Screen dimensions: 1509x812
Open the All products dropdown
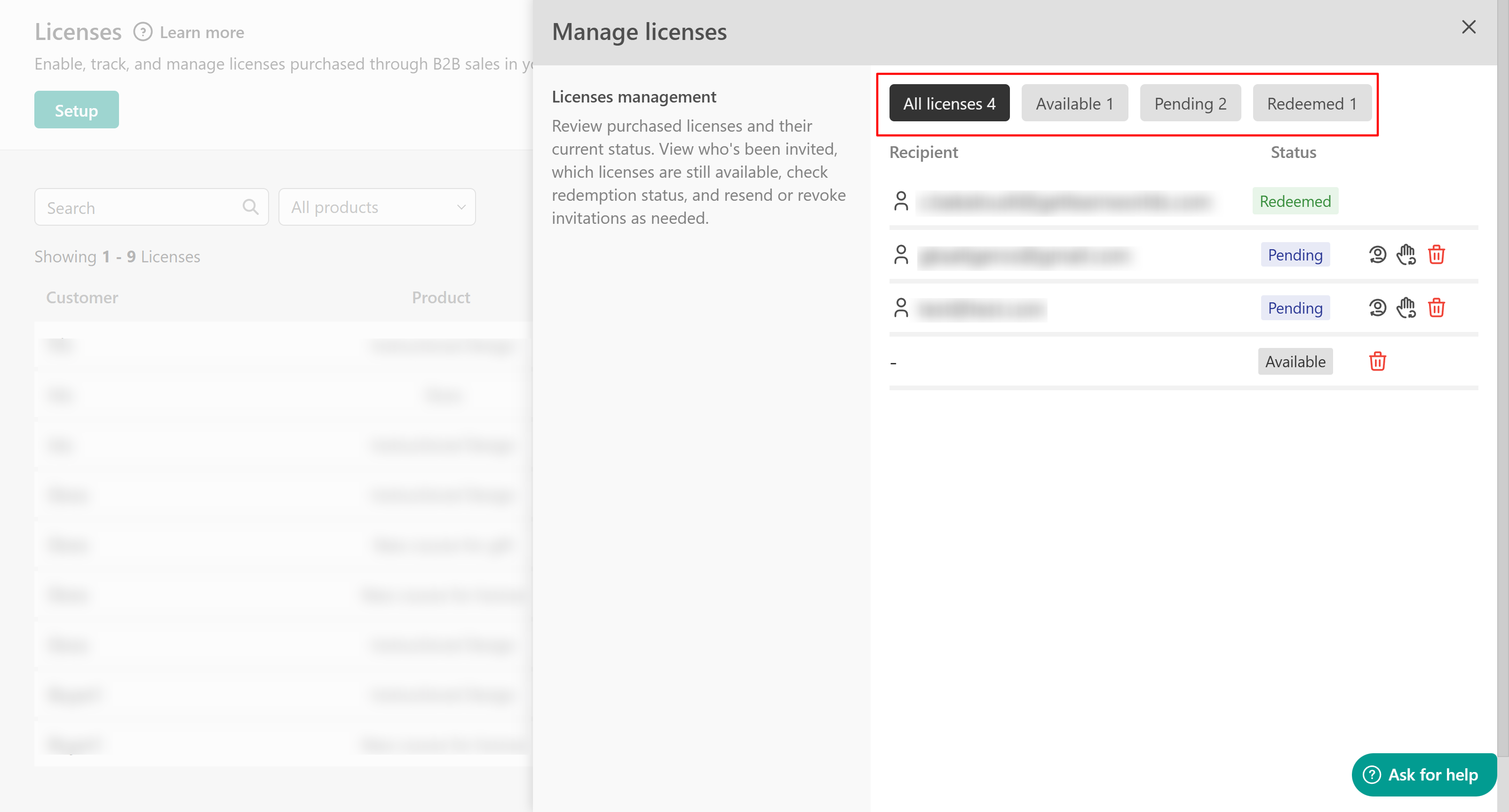[x=377, y=207]
